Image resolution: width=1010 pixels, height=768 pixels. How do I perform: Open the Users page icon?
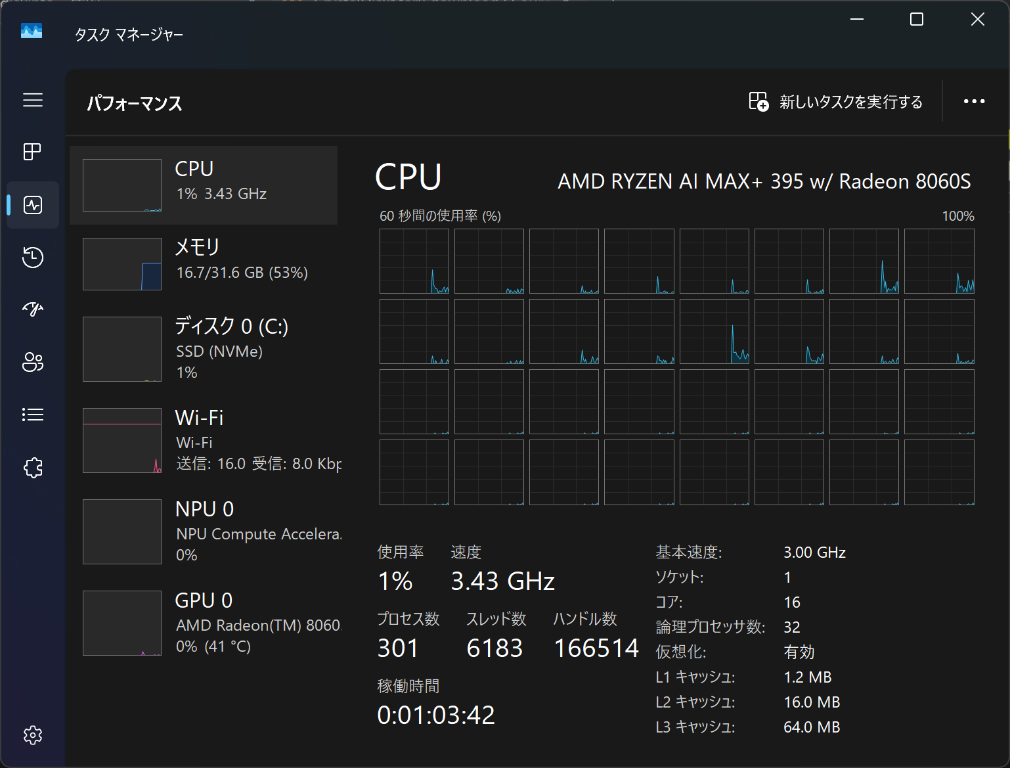(x=33, y=362)
